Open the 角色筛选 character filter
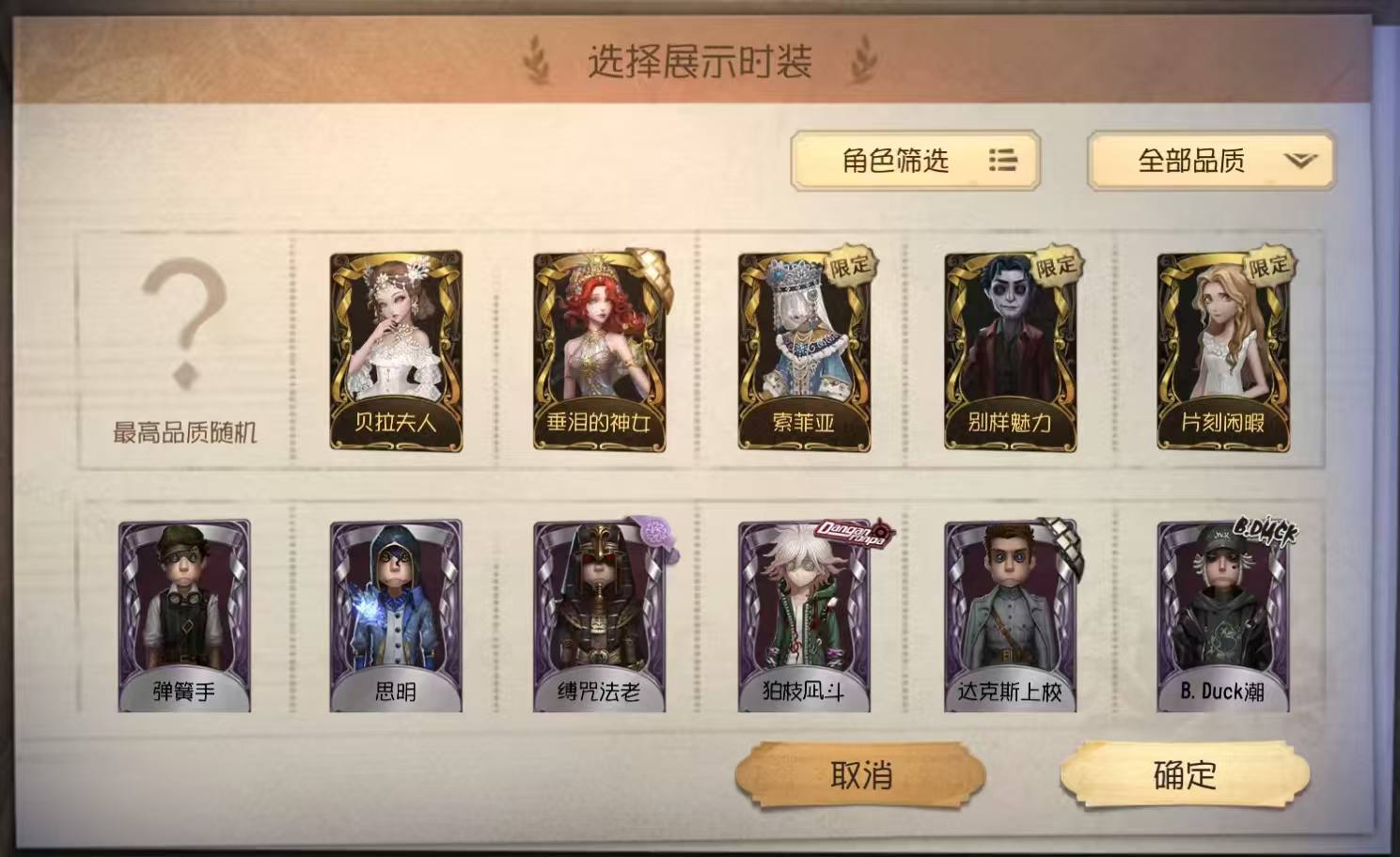 click(x=915, y=161)
